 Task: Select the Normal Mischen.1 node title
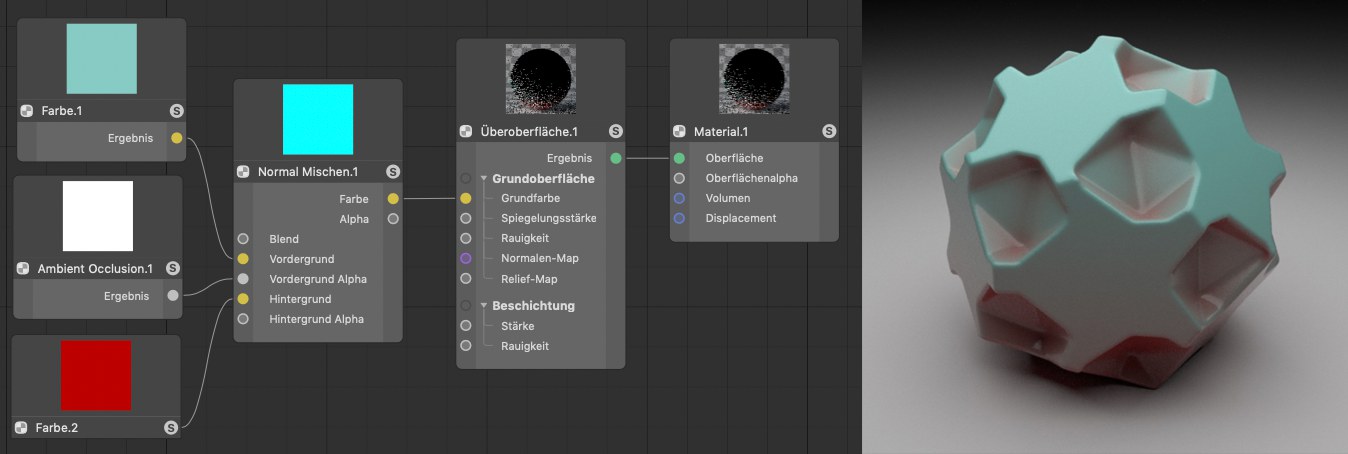click(x=308, y=172)
